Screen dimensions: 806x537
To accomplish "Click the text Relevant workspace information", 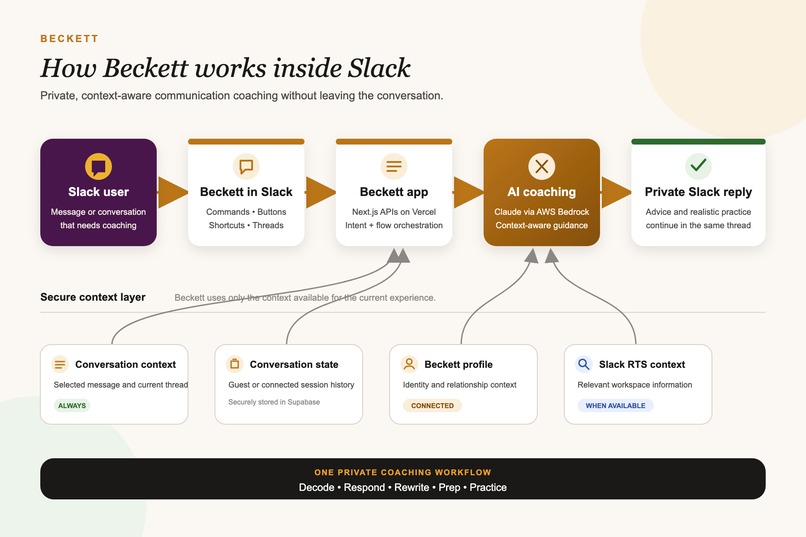I will [x=634, y=384].
